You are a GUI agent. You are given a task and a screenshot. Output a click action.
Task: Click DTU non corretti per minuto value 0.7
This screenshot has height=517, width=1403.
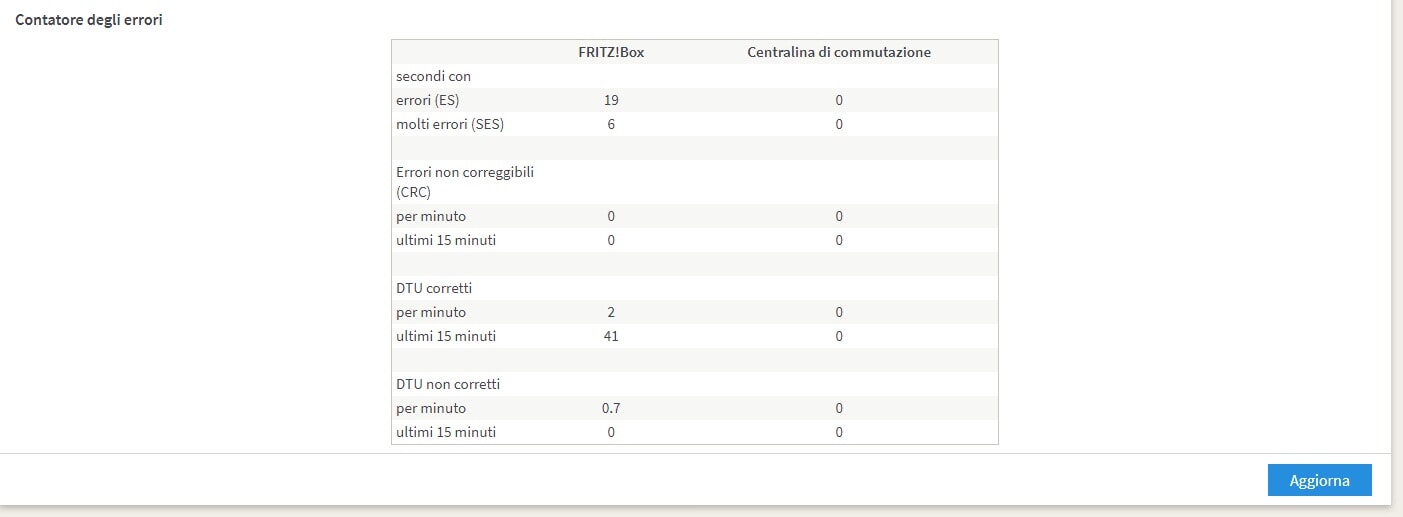click(611, 408)
